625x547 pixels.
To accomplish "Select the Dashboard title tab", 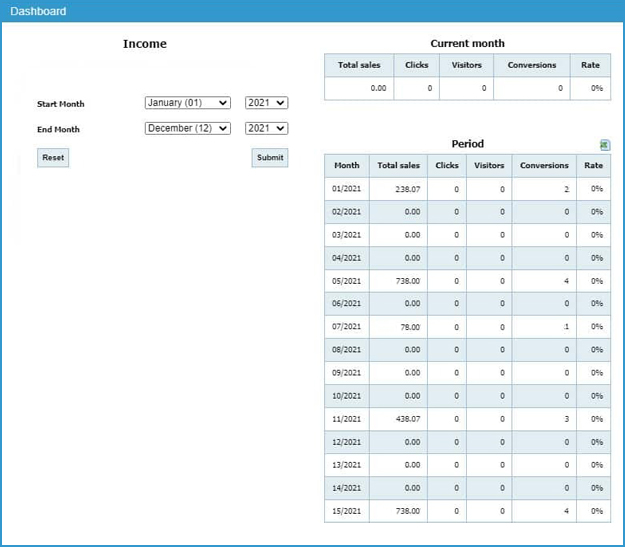I will pyautogui.click(x=38, y=11).
